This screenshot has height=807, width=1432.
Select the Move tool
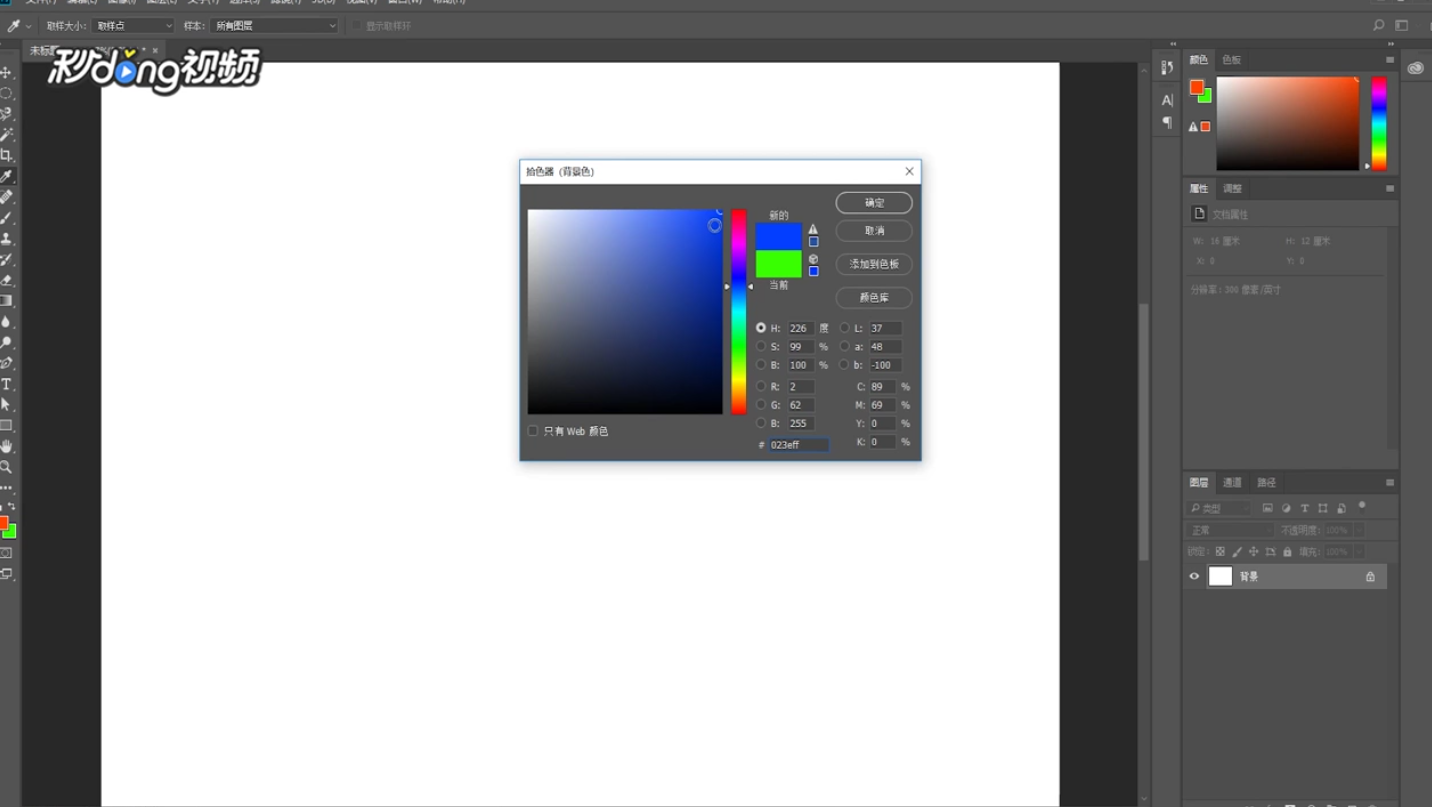click(6, 72)
